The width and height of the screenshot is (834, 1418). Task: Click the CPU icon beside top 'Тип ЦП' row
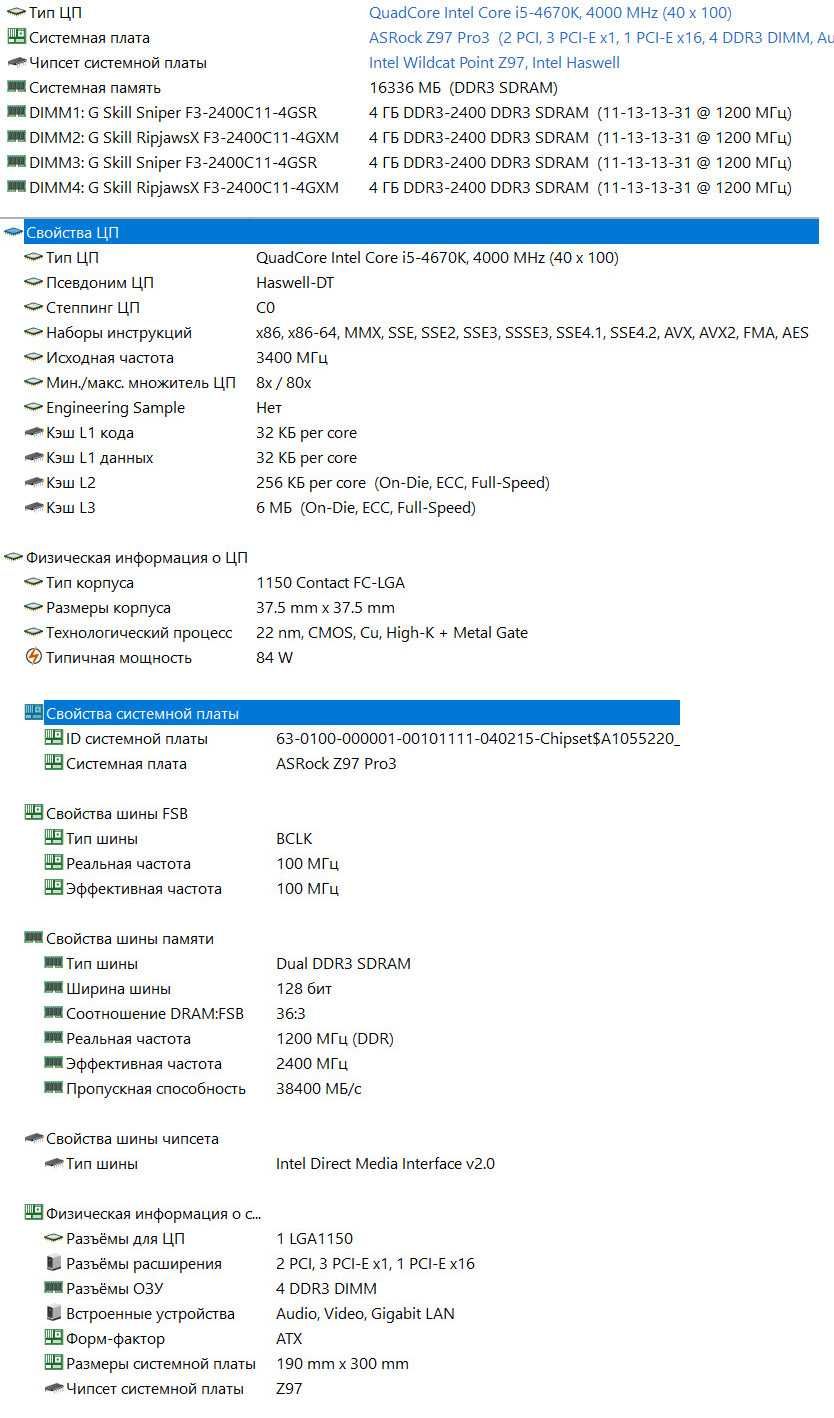coord(15,13)
